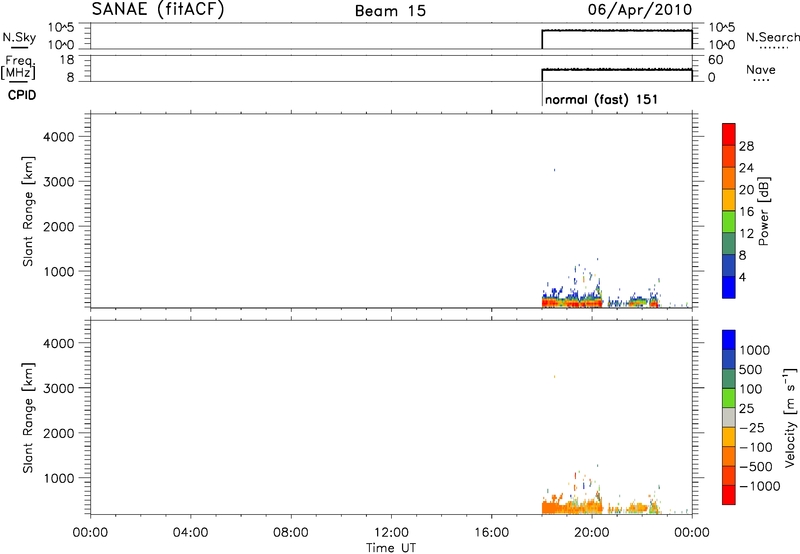Click the '4000' tick of the power panel

59,137
